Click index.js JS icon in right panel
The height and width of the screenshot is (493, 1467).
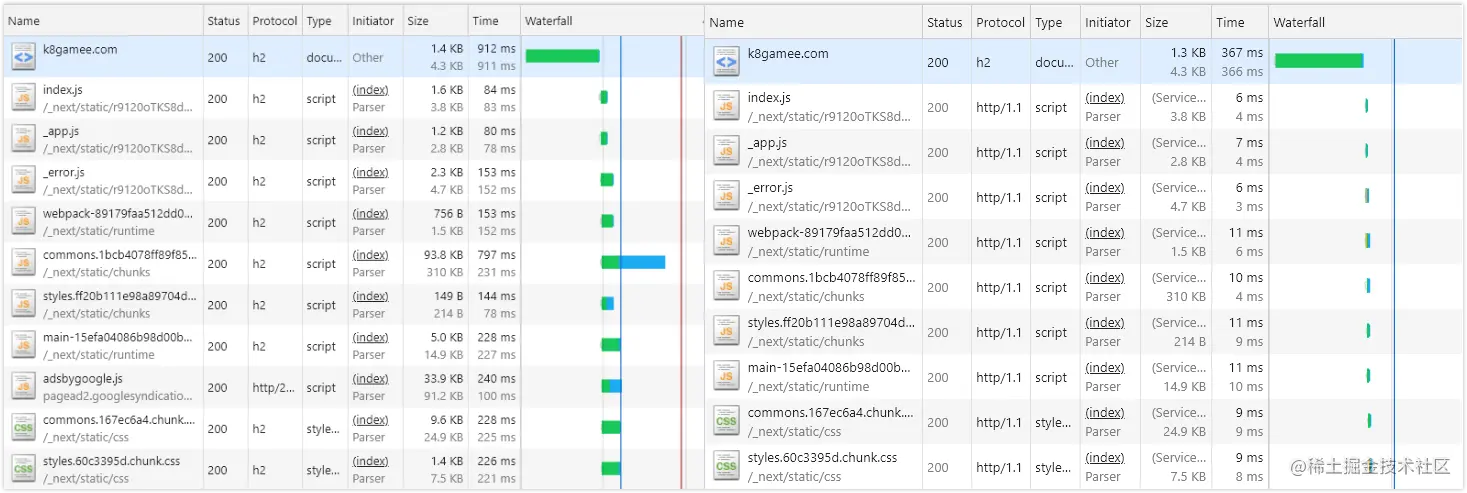tap(726, 107)
